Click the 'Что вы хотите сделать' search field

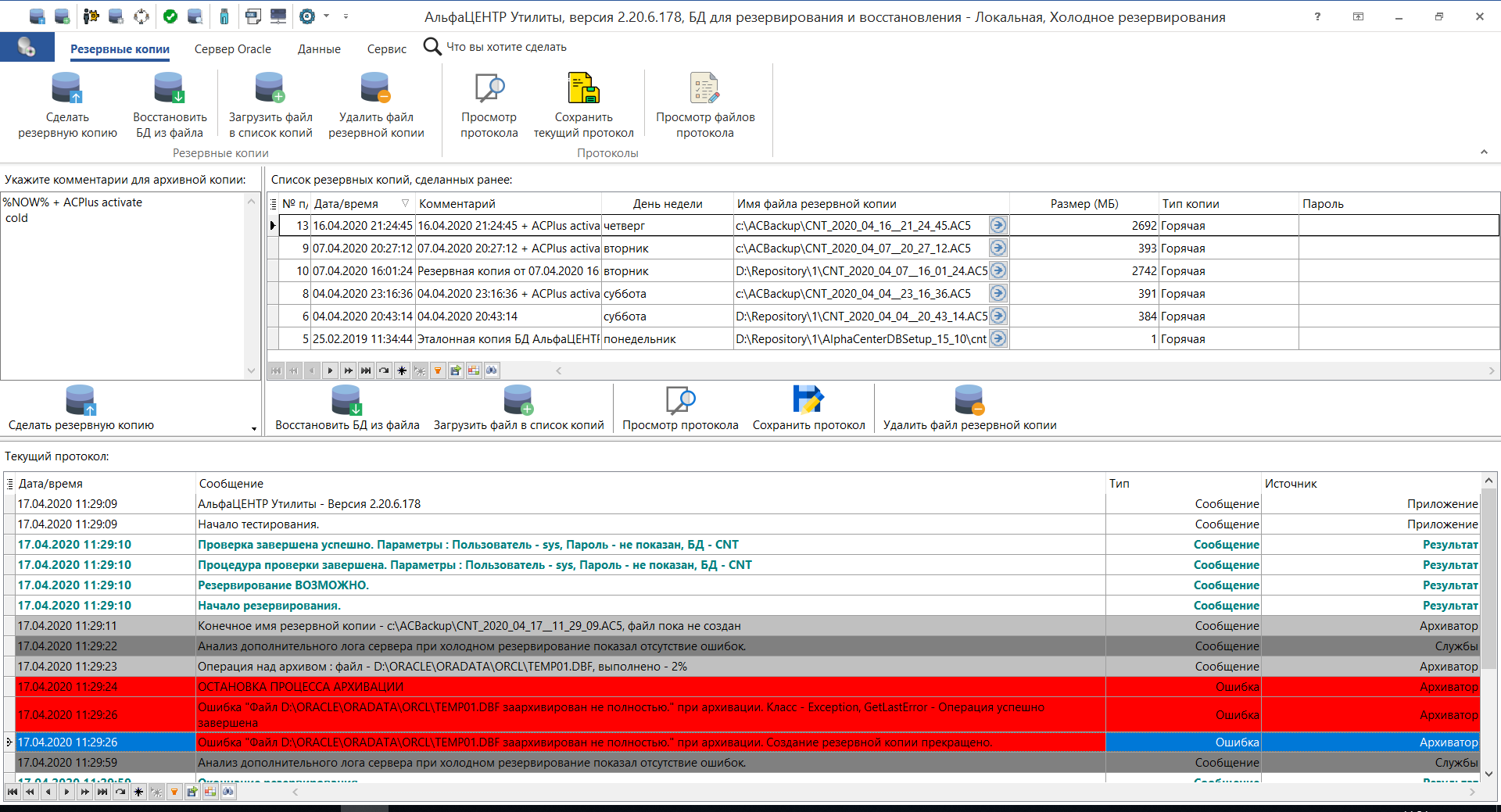point(506,47)
